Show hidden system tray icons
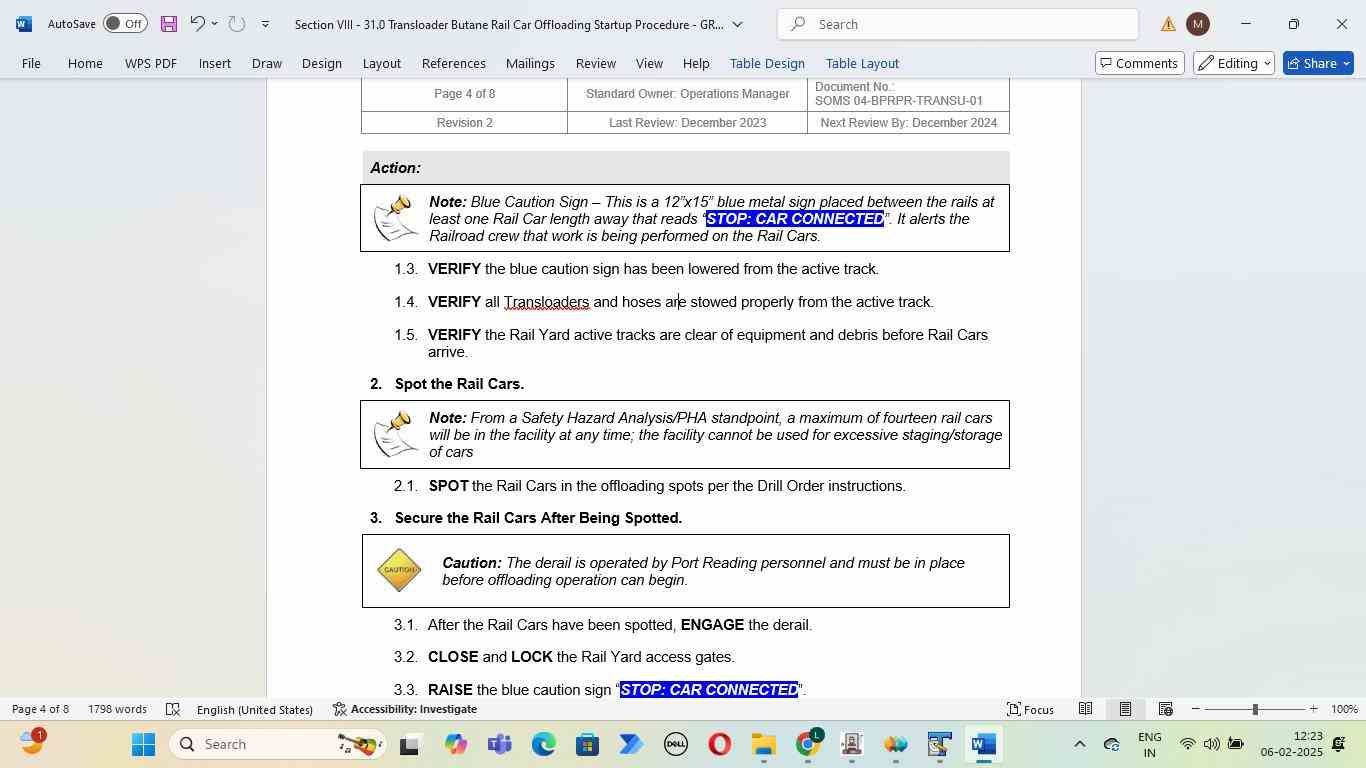This screenshot has height=768, width=1366. pos(1079,744)
